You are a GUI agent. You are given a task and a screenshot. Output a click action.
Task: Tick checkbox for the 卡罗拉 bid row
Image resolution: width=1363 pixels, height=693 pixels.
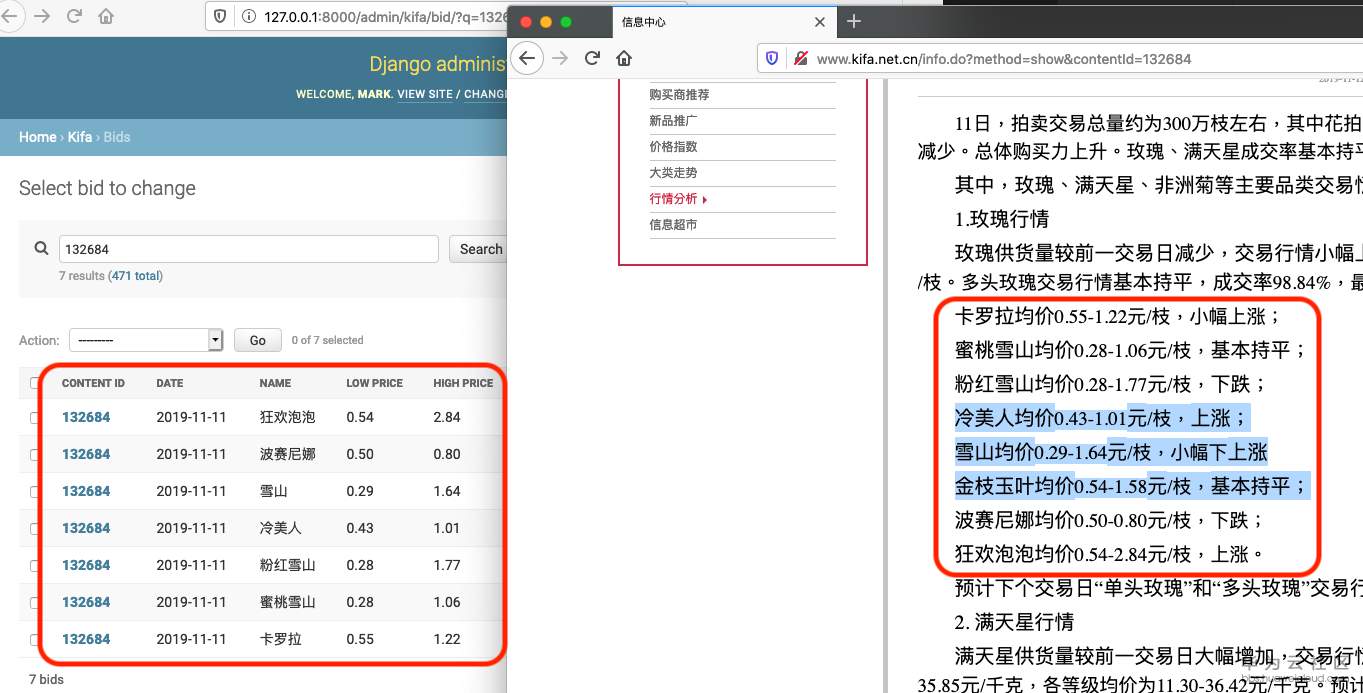35,639
